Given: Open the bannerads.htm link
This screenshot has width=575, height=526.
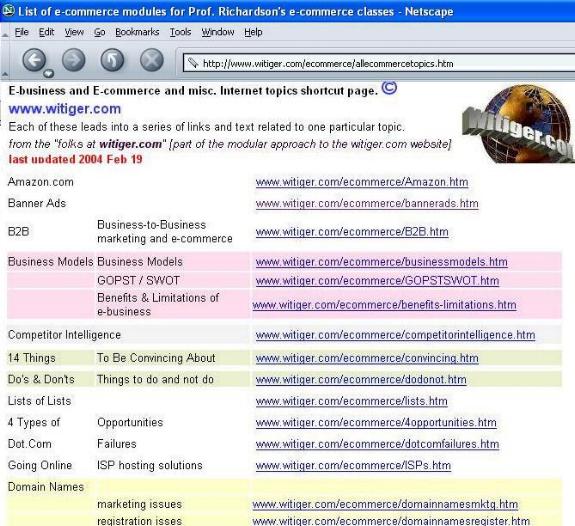Looking at the screenshot, I should pos(367,204).
